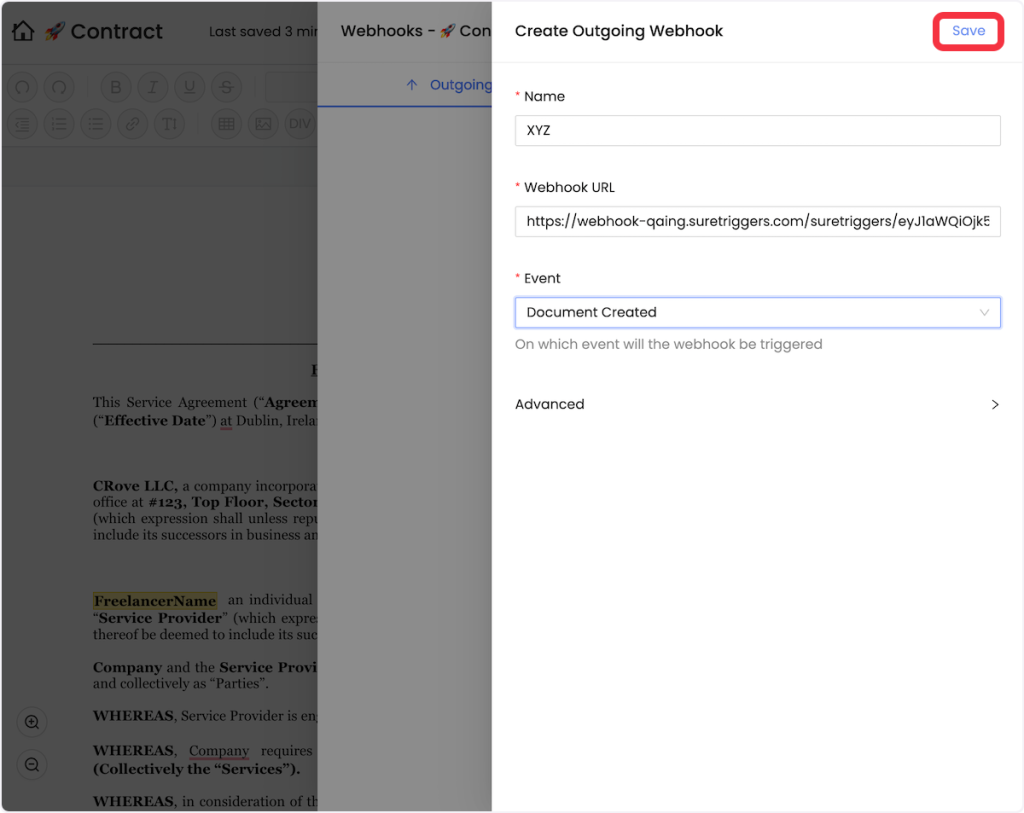This screenshot has width=1024, height=813.
Task: Zoom in on the document
Action: click(x=32, y=722)
